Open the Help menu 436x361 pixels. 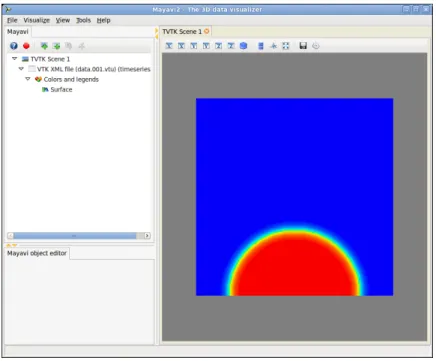(x=104, y=20)
